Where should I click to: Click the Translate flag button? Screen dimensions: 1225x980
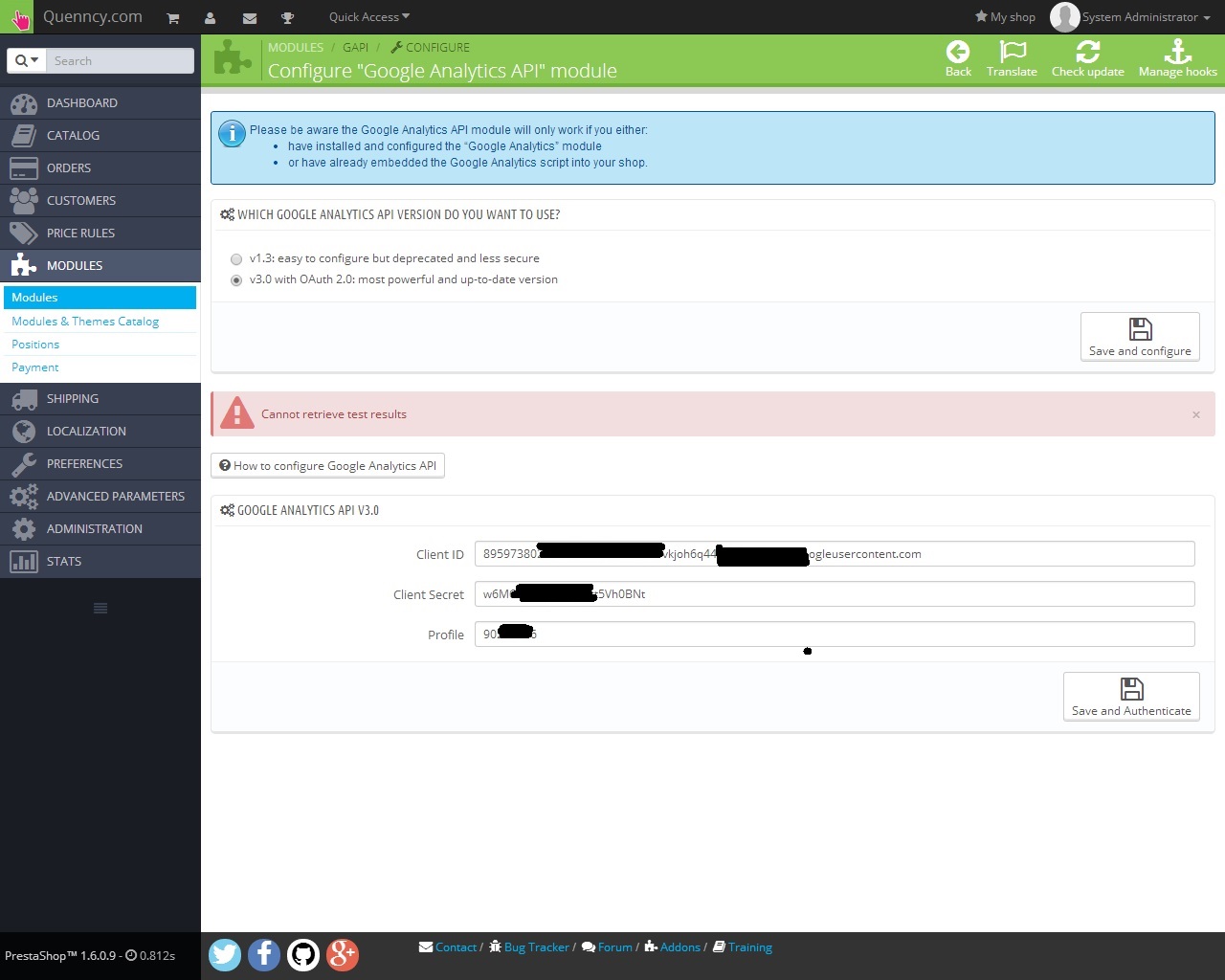(1012, 58)
